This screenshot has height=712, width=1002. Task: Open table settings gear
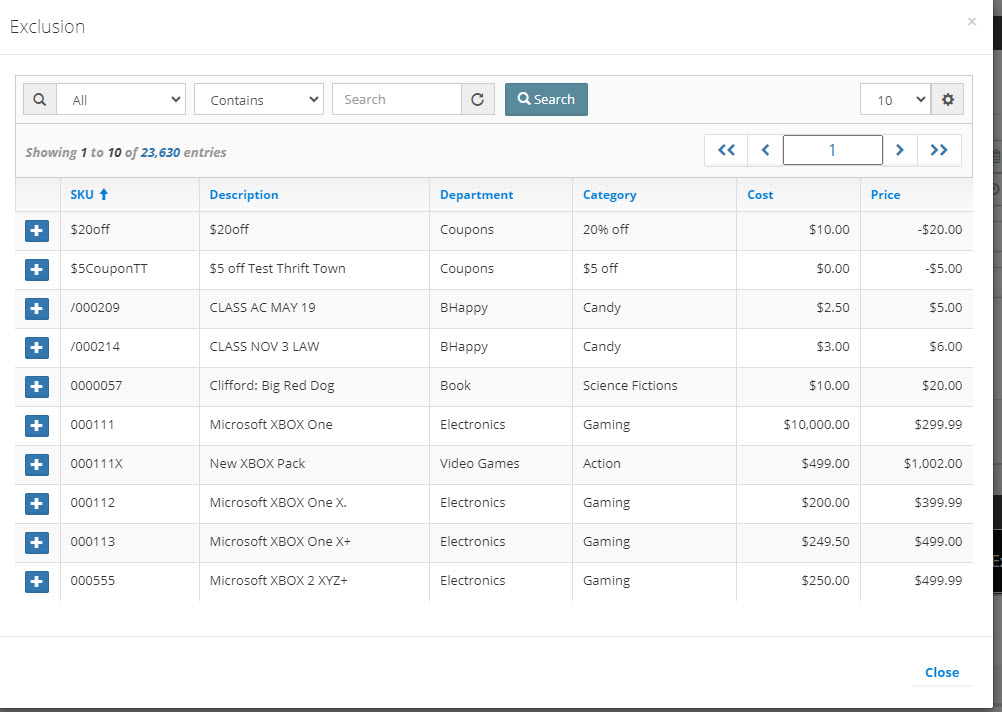(x=948, y=100)
